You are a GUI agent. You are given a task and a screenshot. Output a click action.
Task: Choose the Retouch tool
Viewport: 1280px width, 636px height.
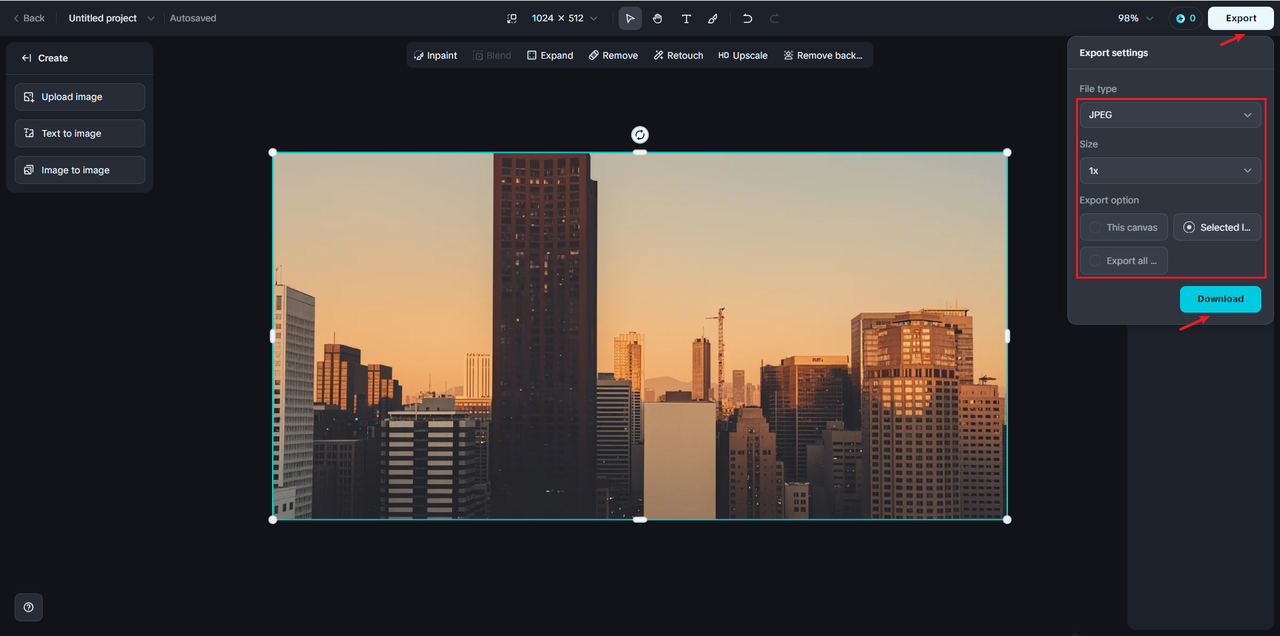[x=678, y=55]
